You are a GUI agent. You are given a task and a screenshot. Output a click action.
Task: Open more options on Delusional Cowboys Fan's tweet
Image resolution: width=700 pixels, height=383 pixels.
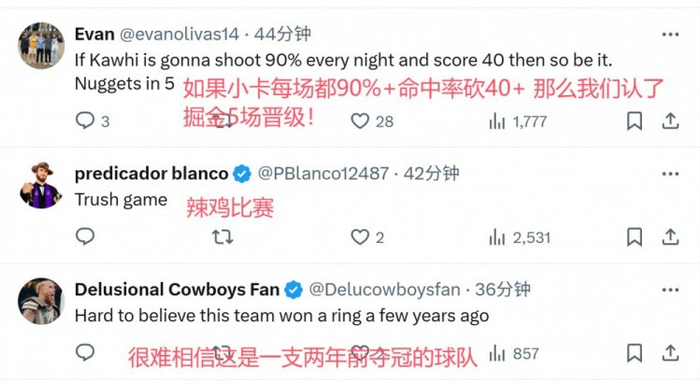[x=670, y=290]
